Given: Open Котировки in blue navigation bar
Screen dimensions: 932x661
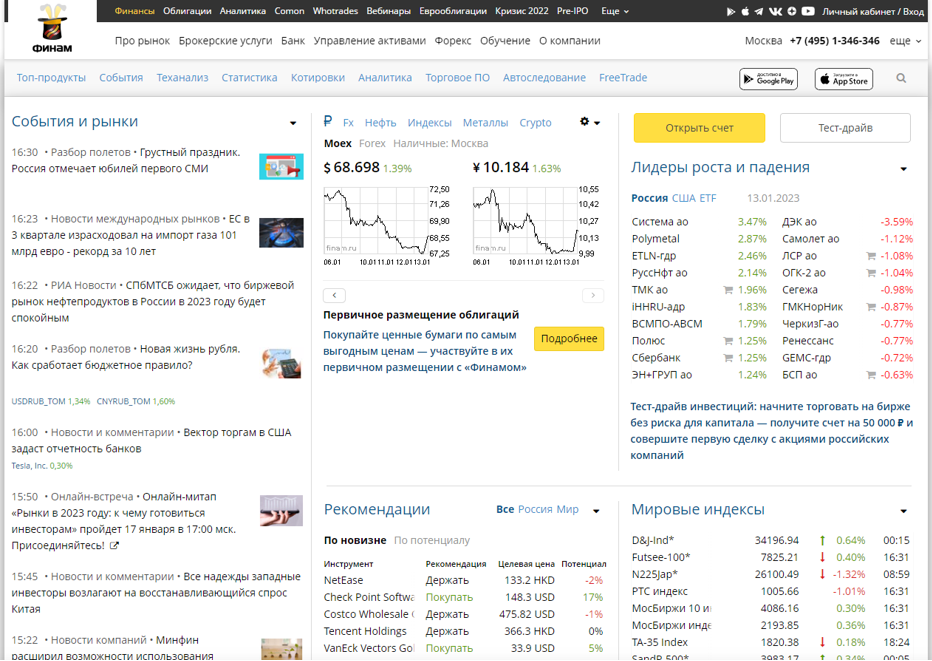Looking at the screenshot, I should (318, 78).
